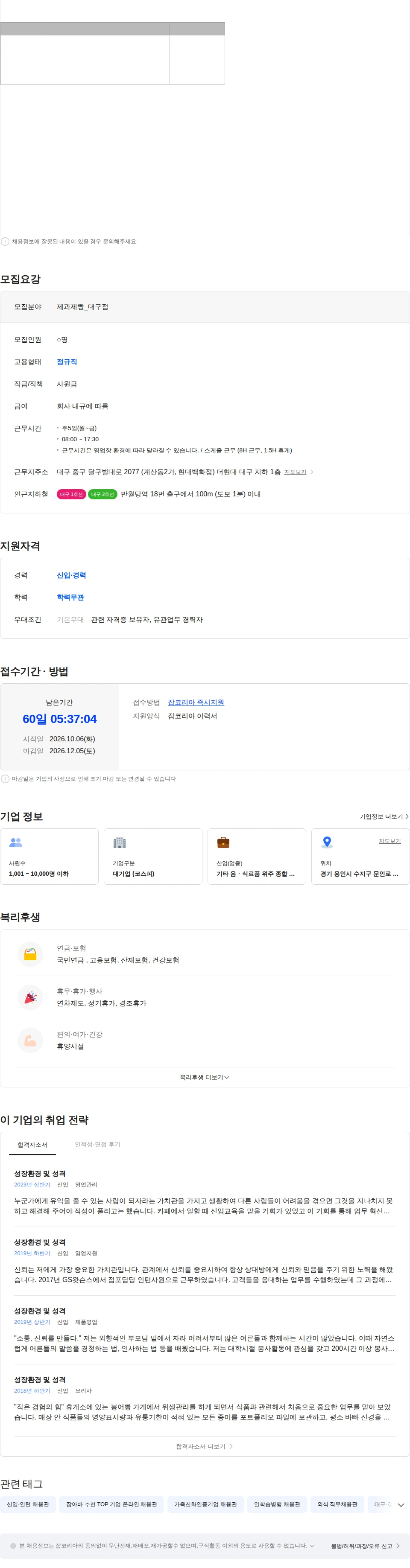Click the briefcase icon for 산업(업종)
This screenshot has width=410, height=1568.
[224, 843]
